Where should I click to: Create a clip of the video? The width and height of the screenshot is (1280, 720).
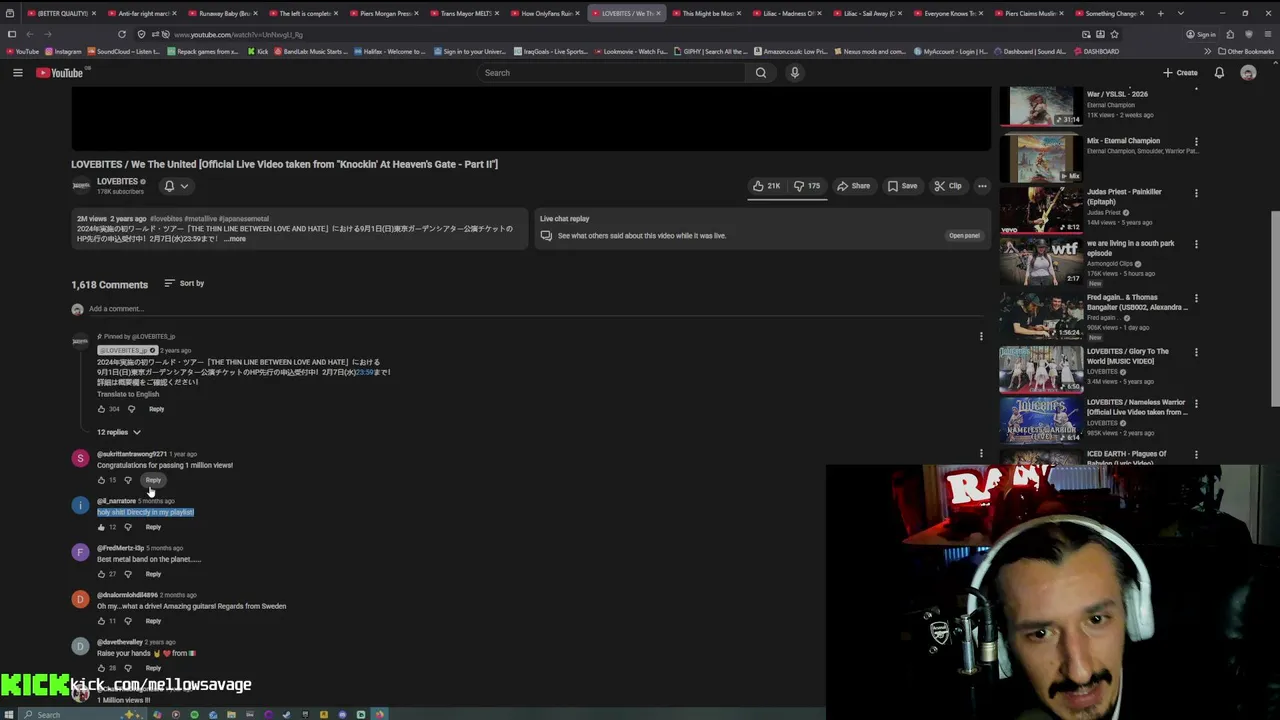pyautogui.click(x=948, y=186)
